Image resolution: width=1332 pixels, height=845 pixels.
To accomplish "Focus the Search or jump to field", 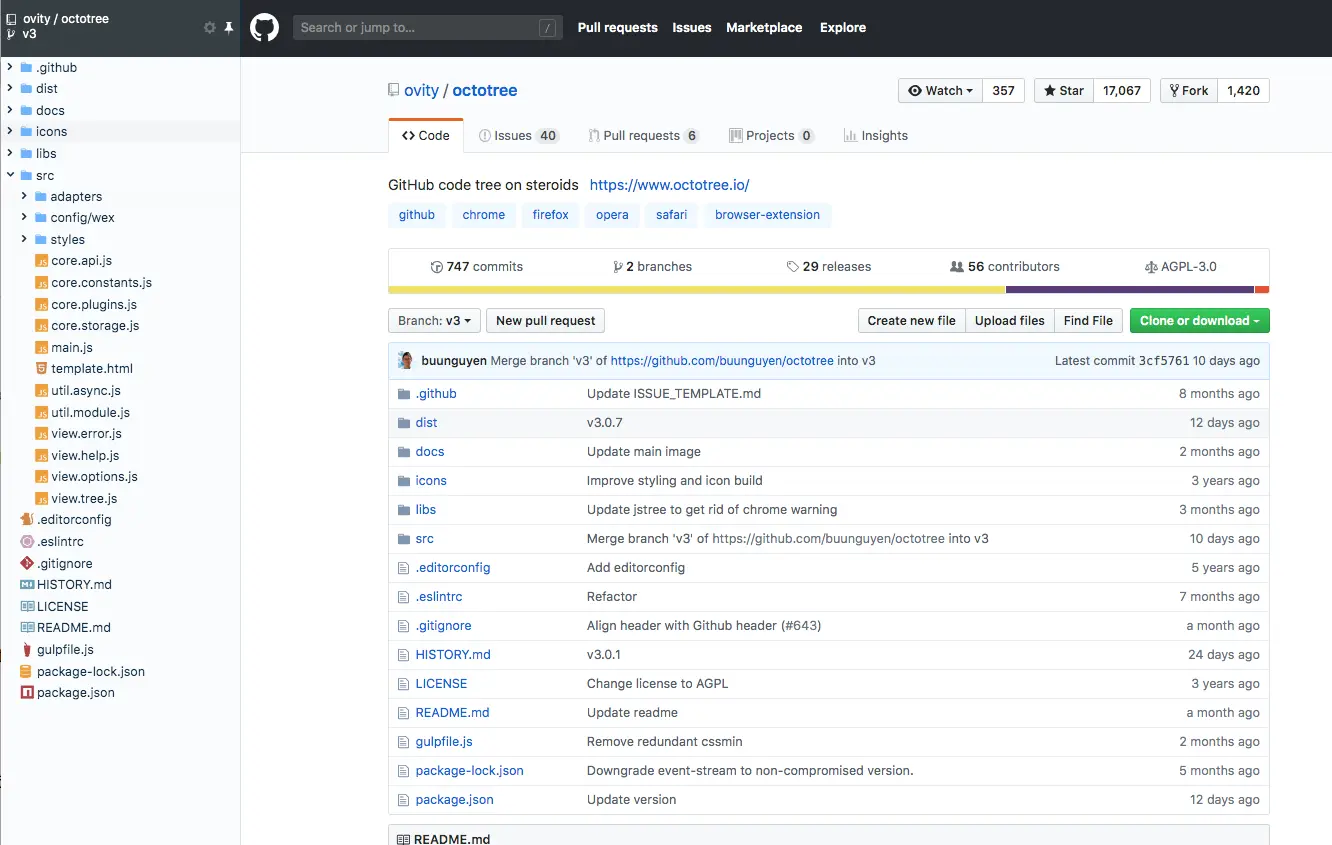I will 428,28.
